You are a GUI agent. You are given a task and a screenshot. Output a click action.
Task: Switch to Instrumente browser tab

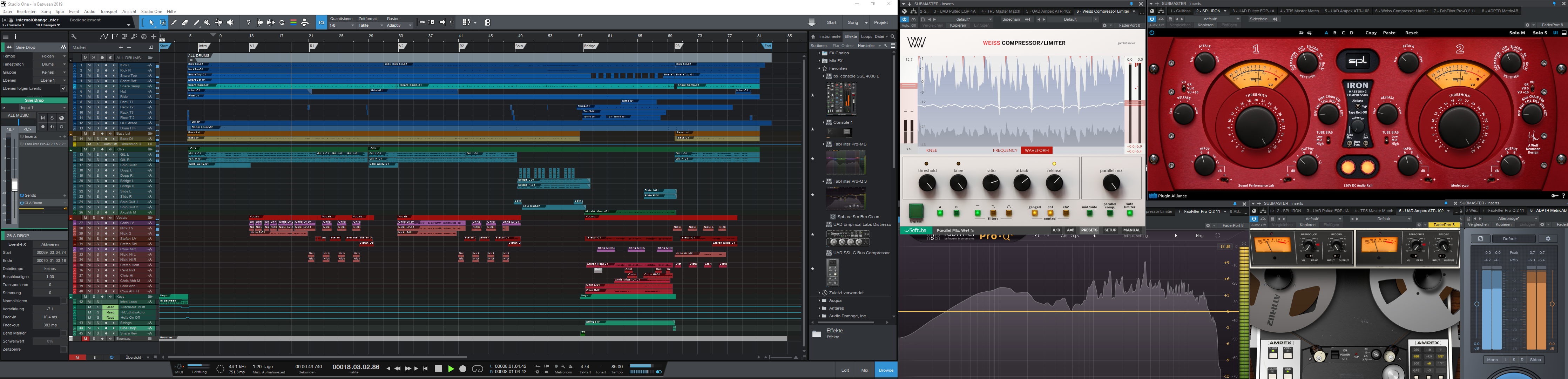[x=830, y=36]
